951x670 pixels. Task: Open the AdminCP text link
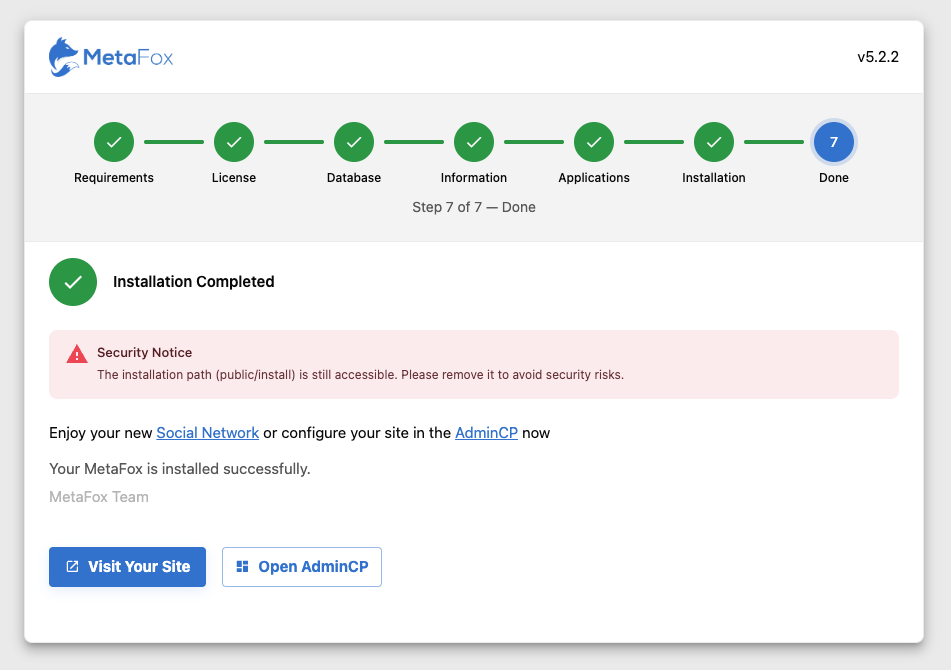click(486, 433)
